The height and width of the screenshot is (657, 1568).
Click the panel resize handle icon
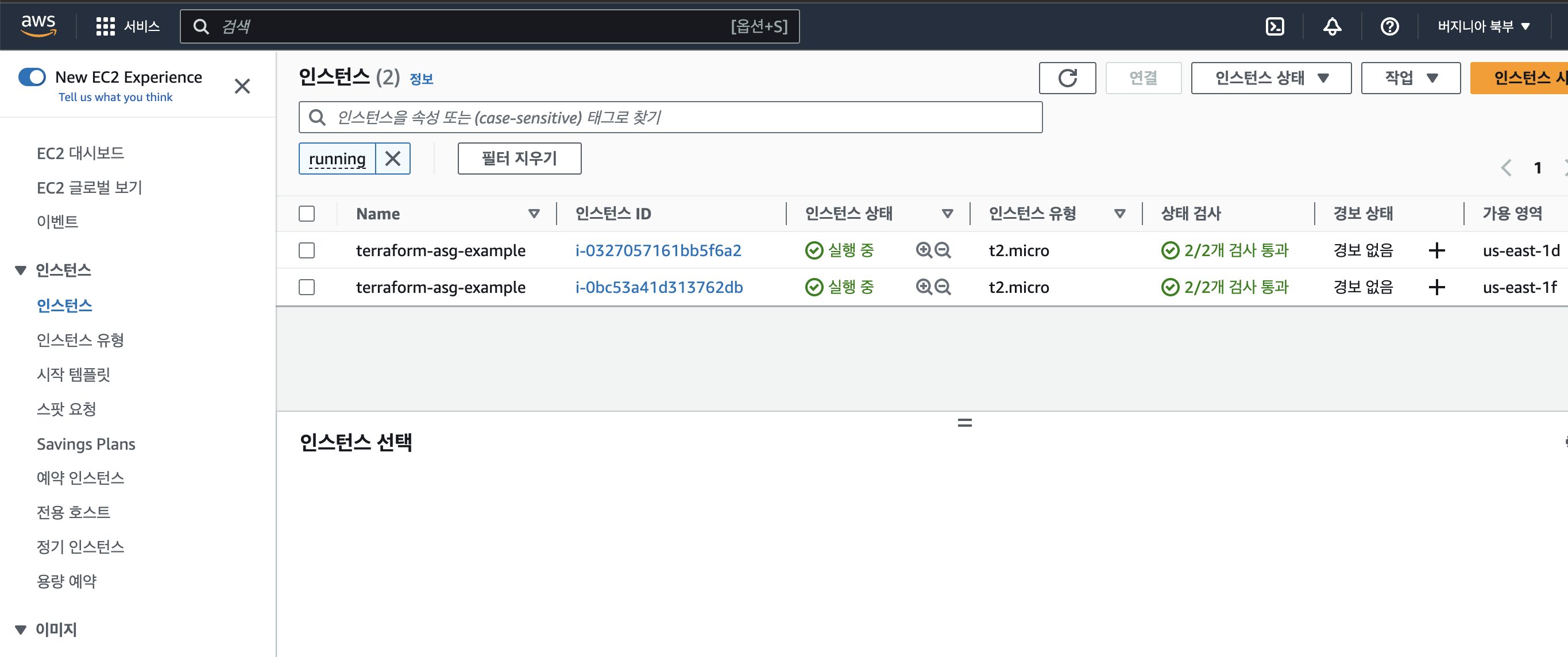pyautogui.click(x=964, y=423)
